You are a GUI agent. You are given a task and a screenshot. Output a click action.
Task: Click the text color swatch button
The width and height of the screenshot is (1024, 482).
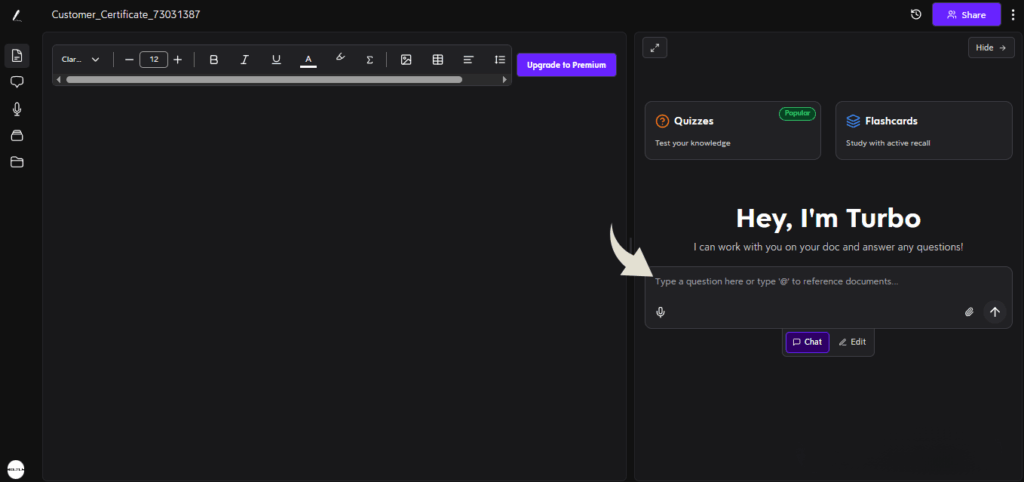(x=308, y=60)
